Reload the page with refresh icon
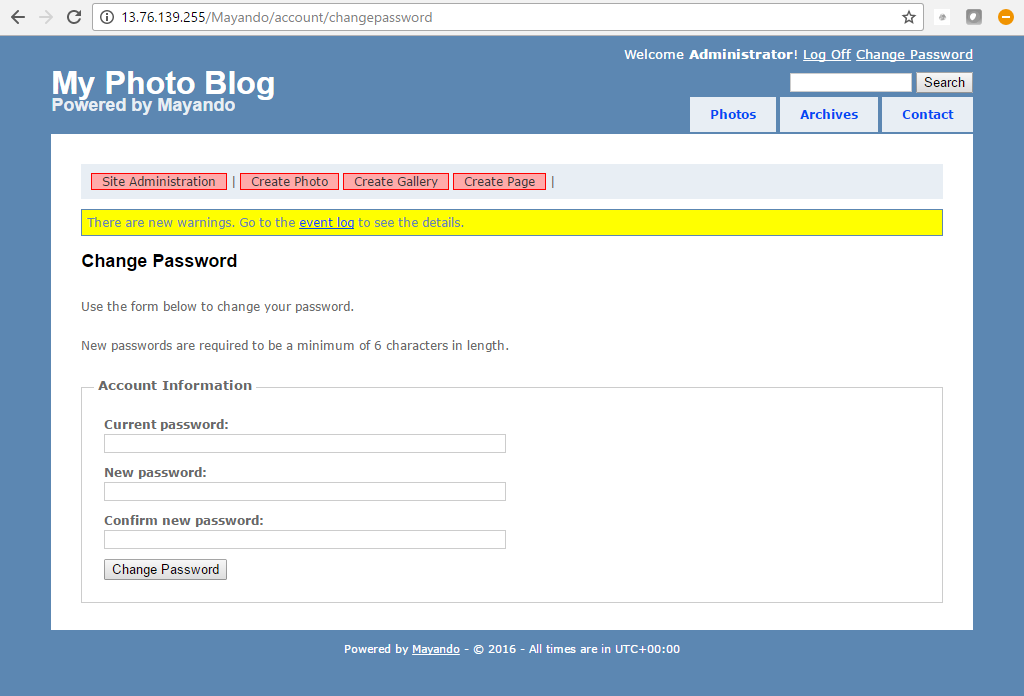The image size is (1024, 696). [x=74, y=17]
